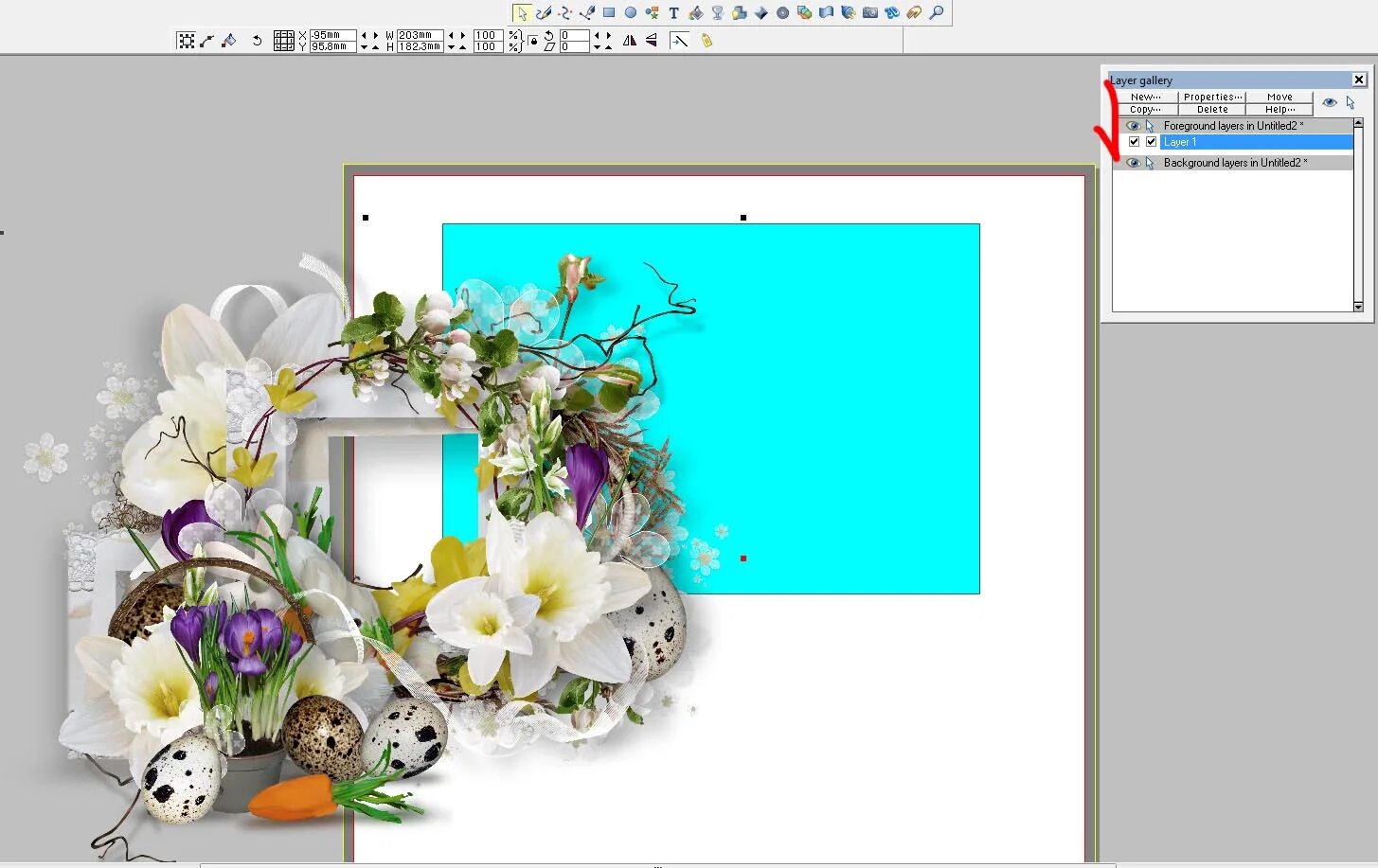Image resolution: width=1378 pixels, height=868 pixels.
Task: Toggle Foreground layers eye icon
Action: click(x=1133, y=126)
